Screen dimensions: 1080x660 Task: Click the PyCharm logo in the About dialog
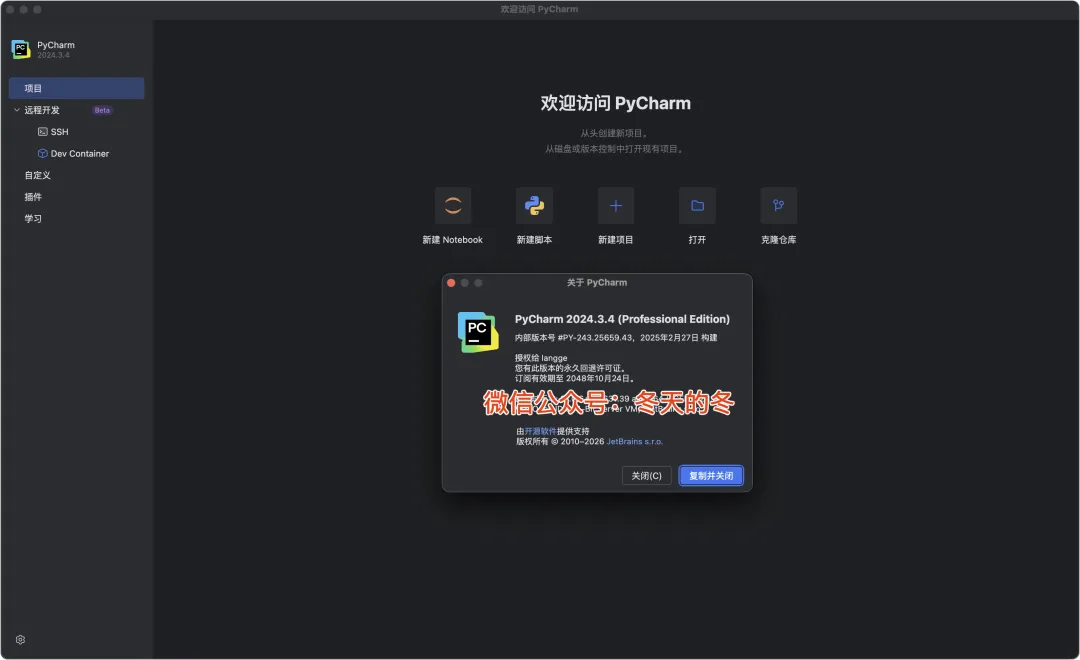click(478, 332)
